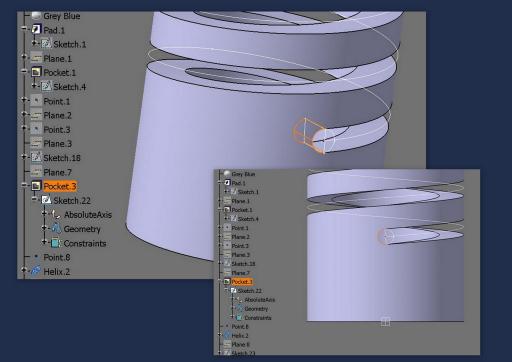This screenshot has height=362, width=512.
Task: Click the Helix.2 spiral icon in large tree
Action: click(x=36, y=271)
